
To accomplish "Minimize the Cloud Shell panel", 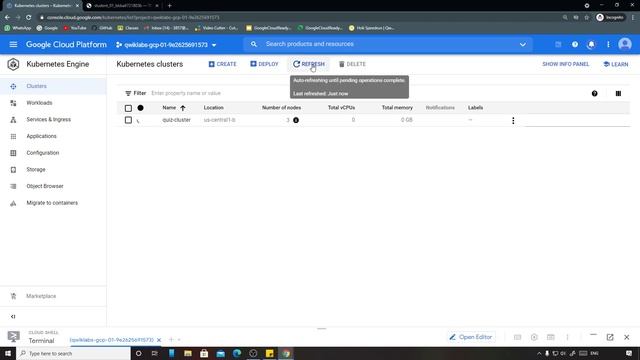I will click(x=593, y=335).
